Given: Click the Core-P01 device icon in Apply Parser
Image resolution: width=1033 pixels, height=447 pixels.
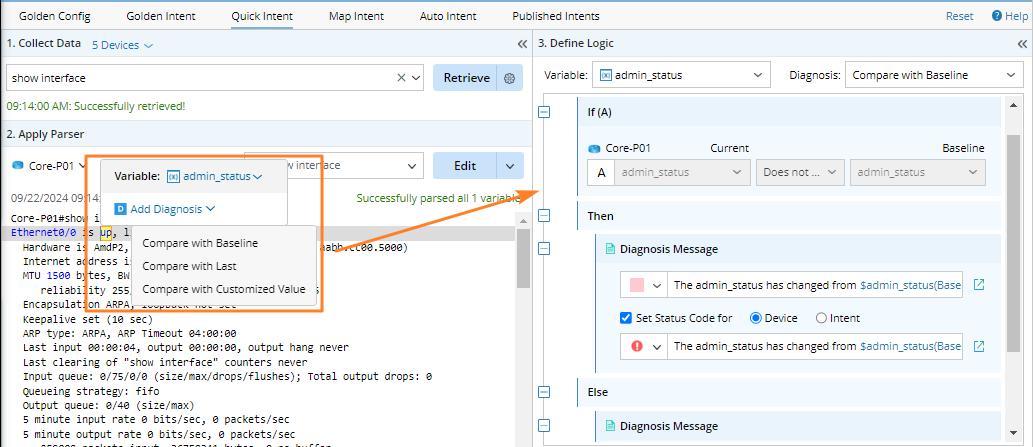Looking at the screenshot, I should pos(18,166).
